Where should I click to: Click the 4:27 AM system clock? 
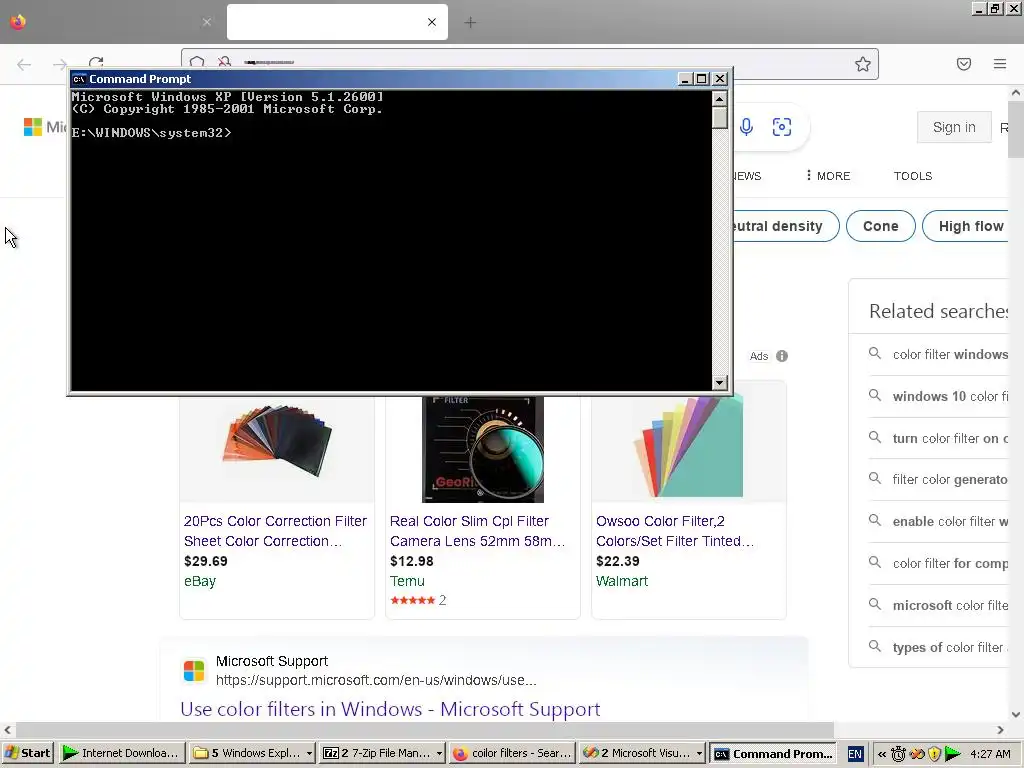click(990, 754)
